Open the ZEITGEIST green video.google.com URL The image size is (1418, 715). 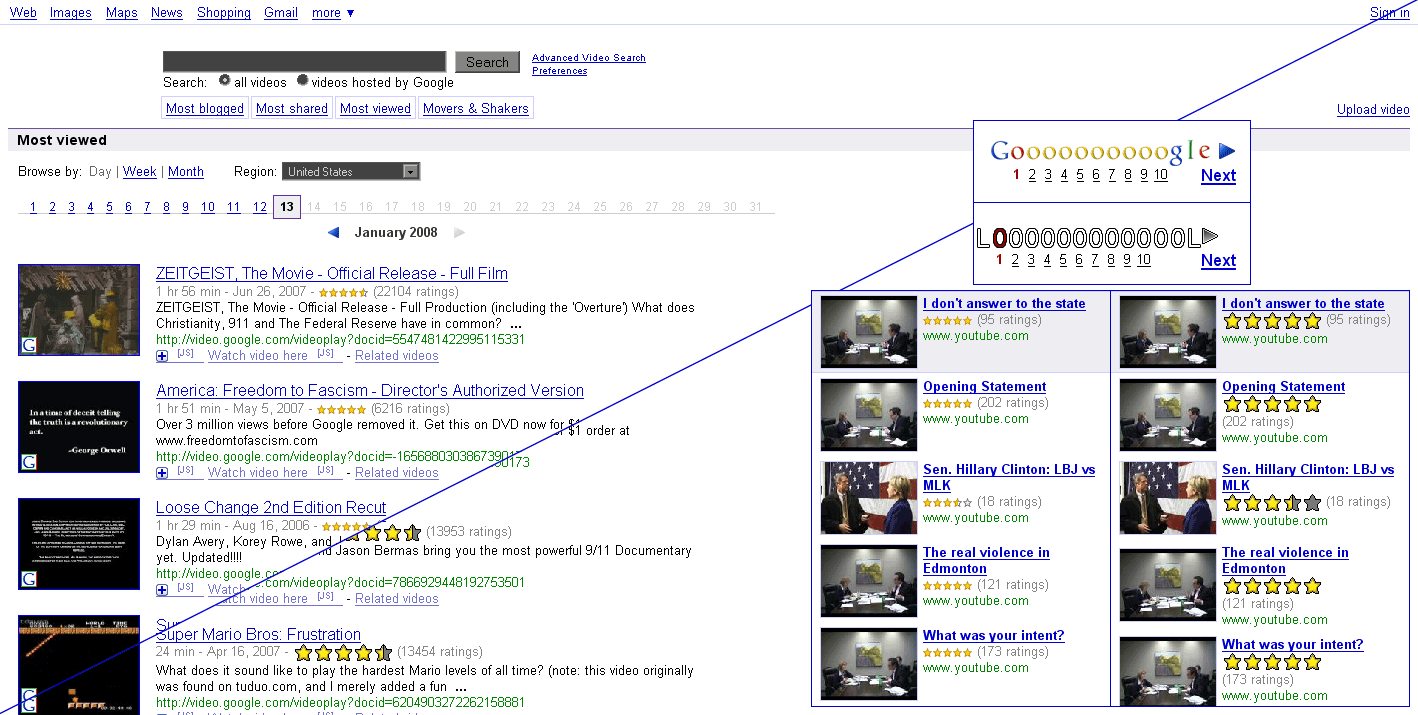click(341, 340)
